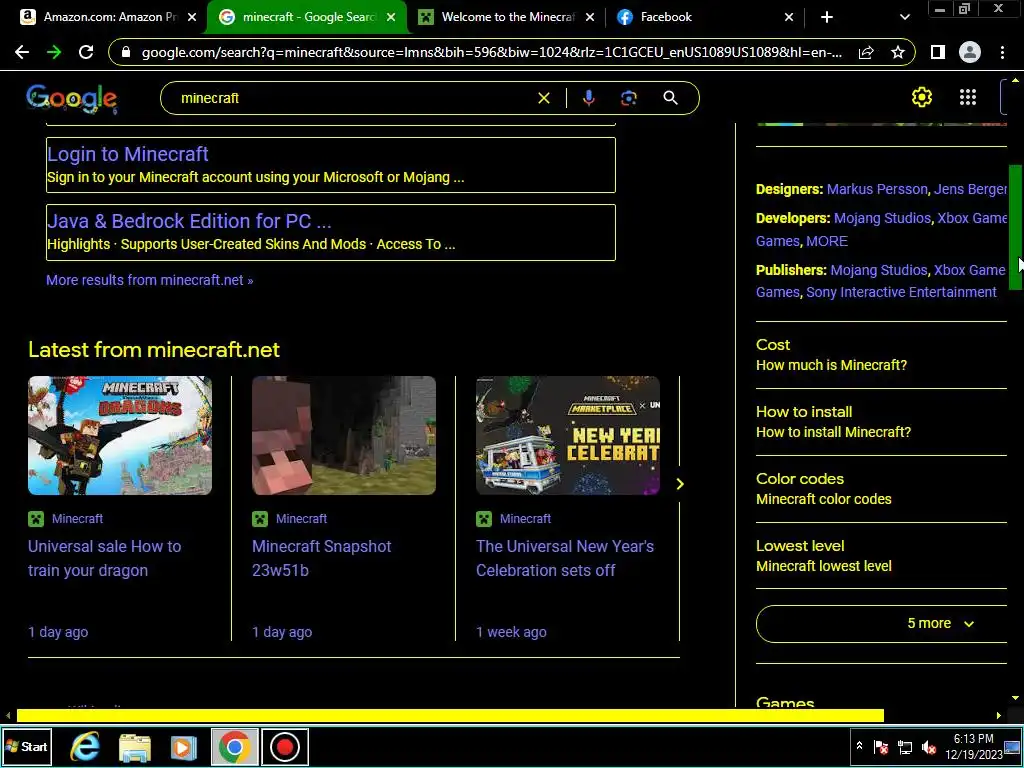Clear the minecraft search query
The height and width of the screenshot is (768, 1024).
coord(543,98)
